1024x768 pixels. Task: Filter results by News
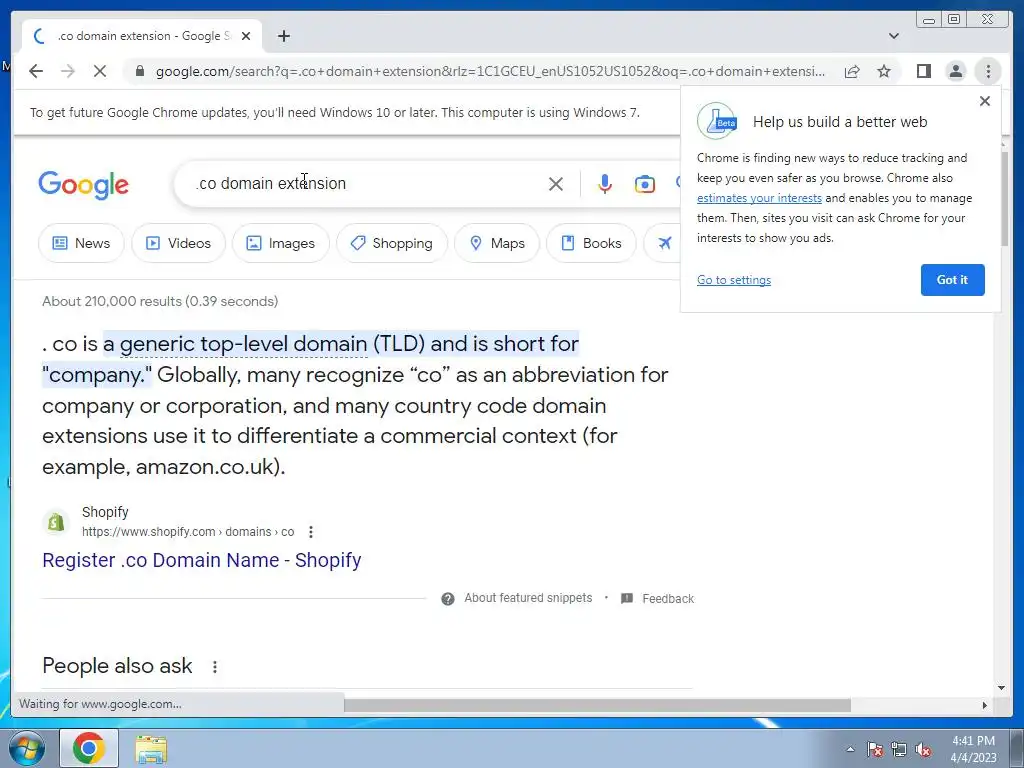pos(81,243)
